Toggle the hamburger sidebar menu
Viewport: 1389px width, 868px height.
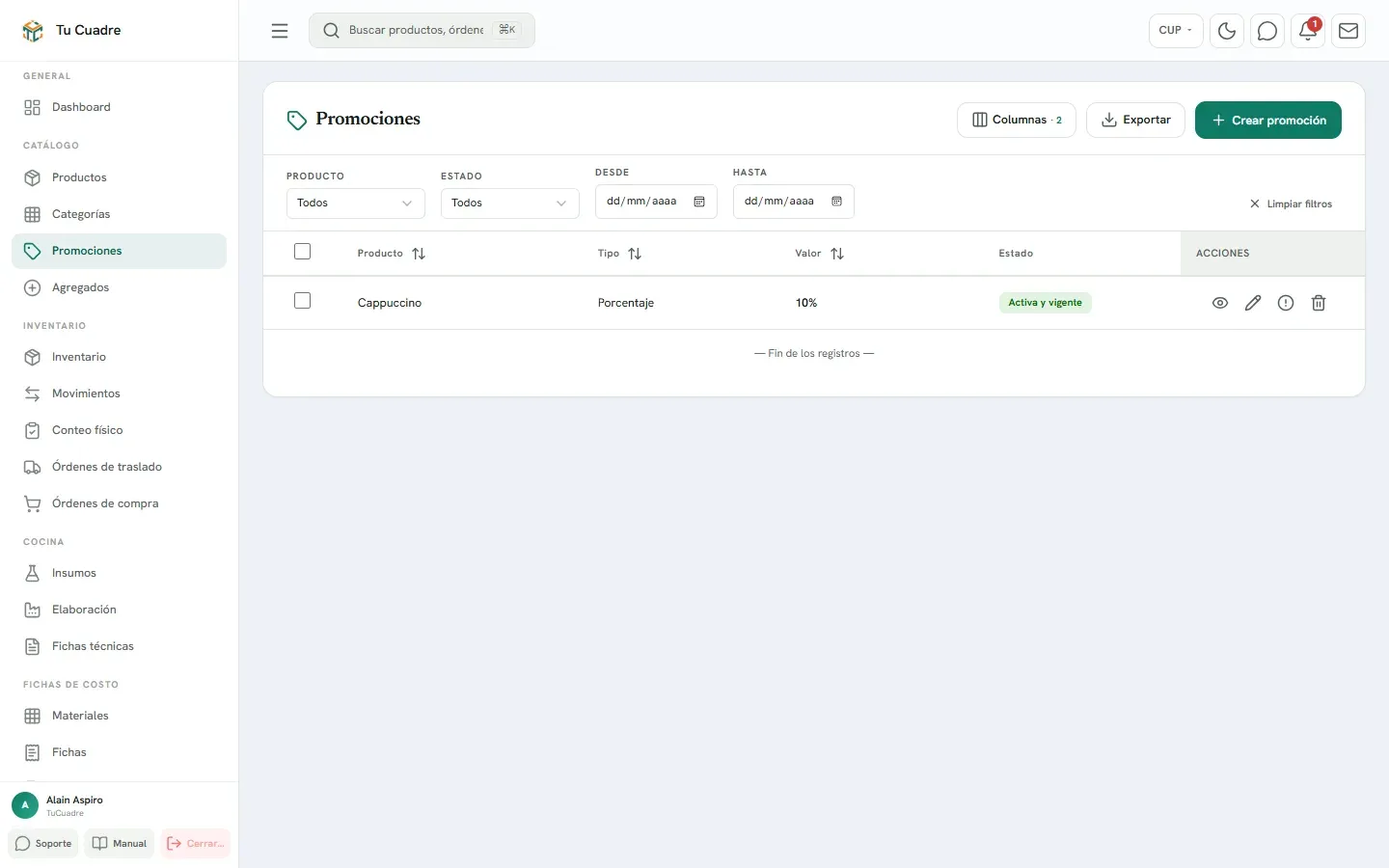tap(280, 31)
